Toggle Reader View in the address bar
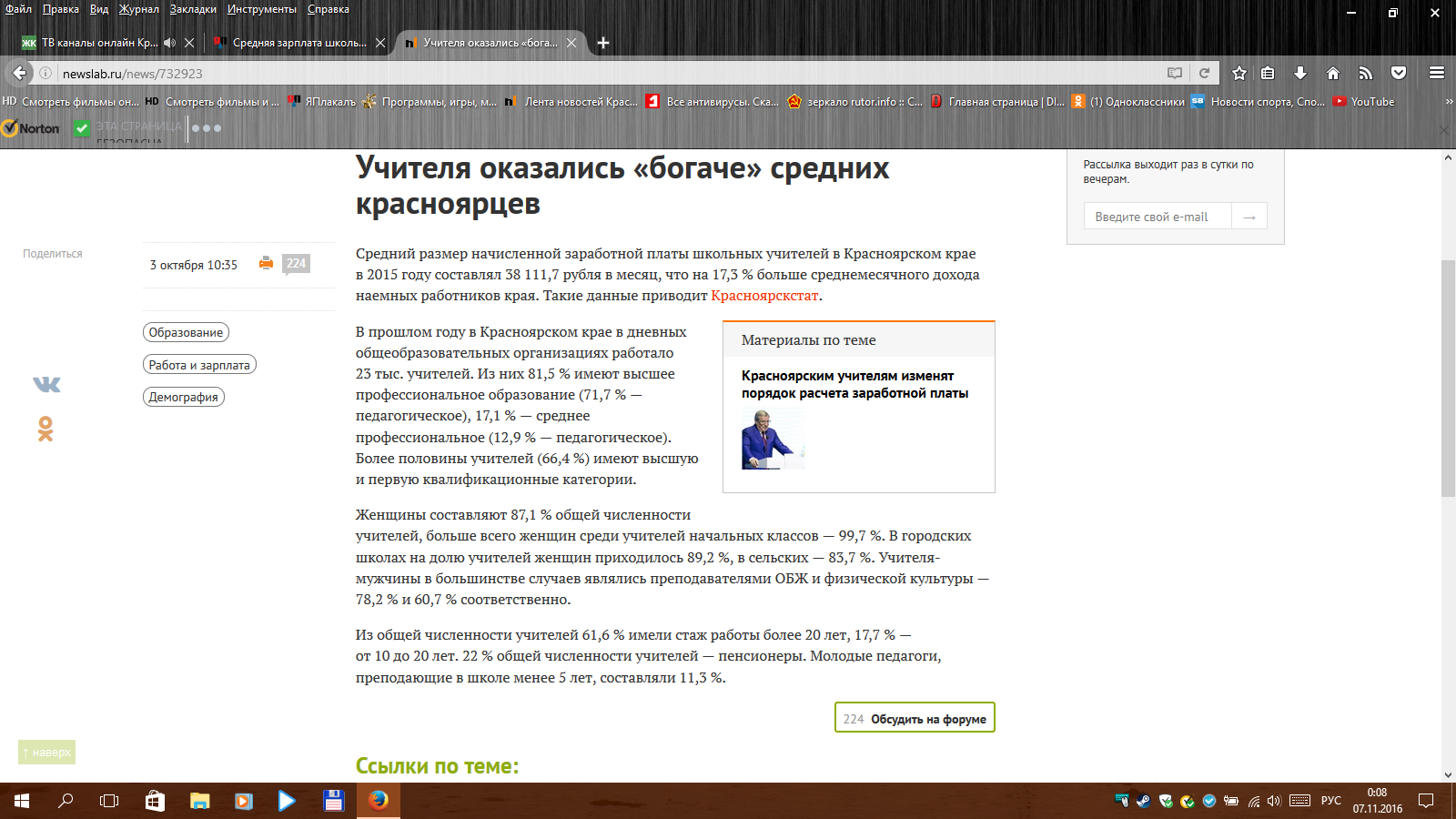The image size is (1456, 819). [x=1175, y=73]
